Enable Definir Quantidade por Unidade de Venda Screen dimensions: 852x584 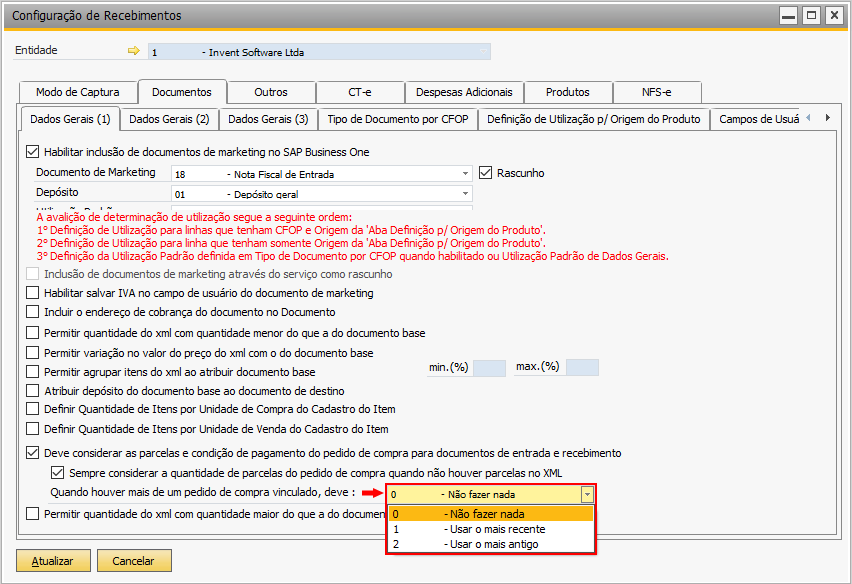[33, 429]
